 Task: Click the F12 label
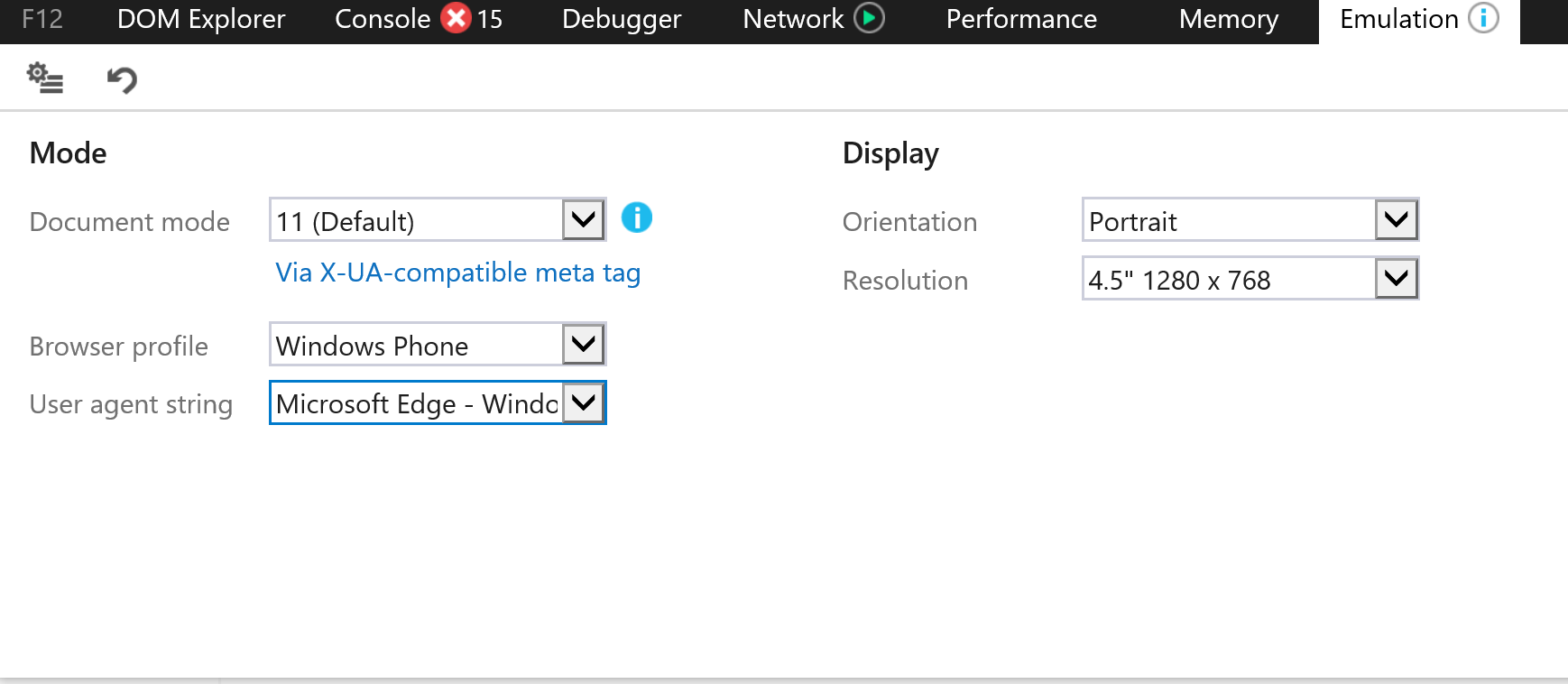42,19
